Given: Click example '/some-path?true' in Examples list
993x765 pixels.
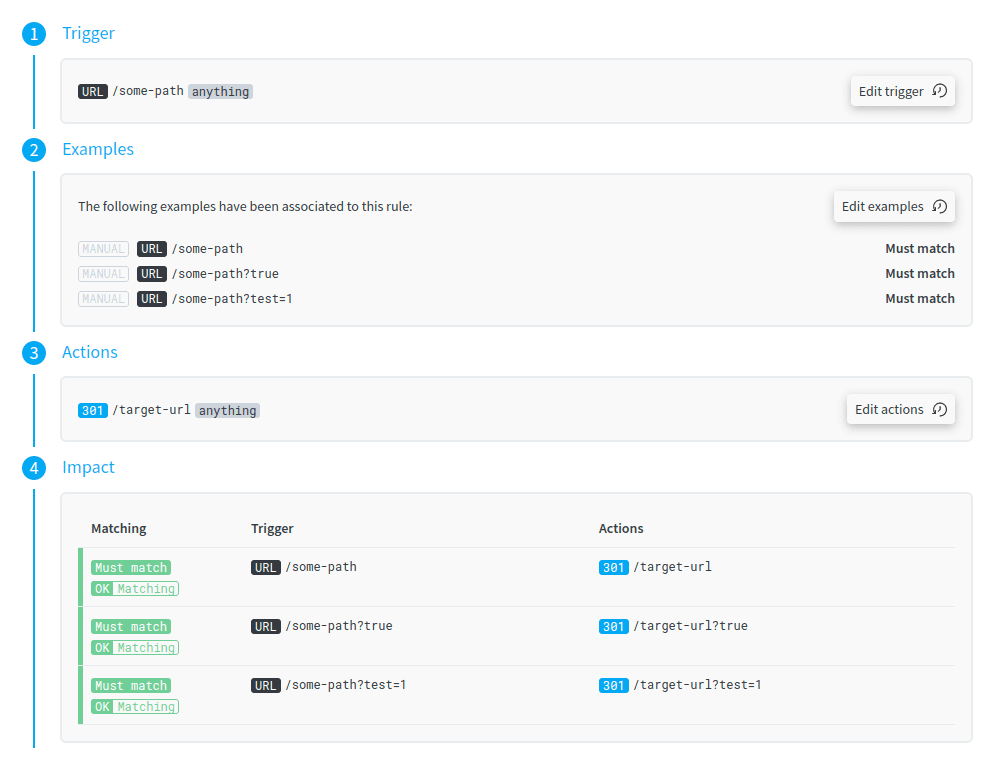Looking at the screenshot, I should pos(225,274).
